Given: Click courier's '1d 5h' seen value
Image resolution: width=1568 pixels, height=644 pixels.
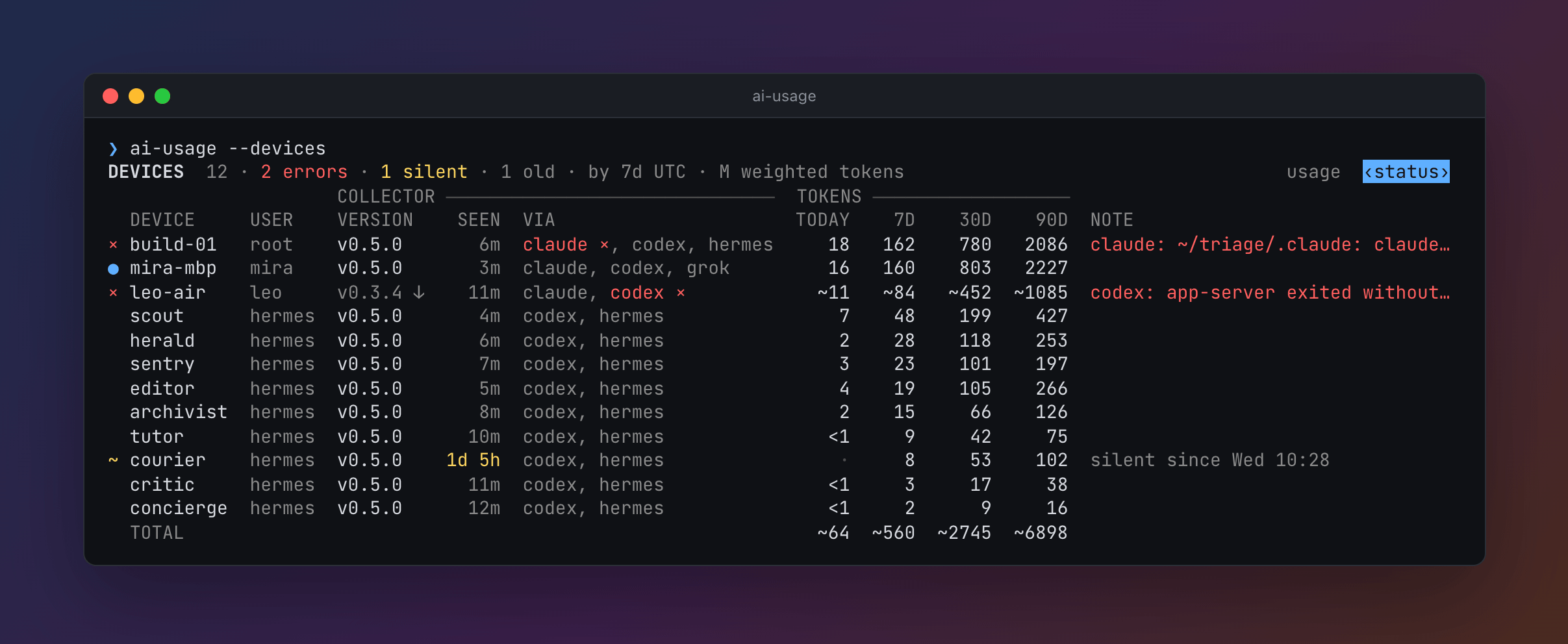Looking at the screenshot, I should click(474, 460).
